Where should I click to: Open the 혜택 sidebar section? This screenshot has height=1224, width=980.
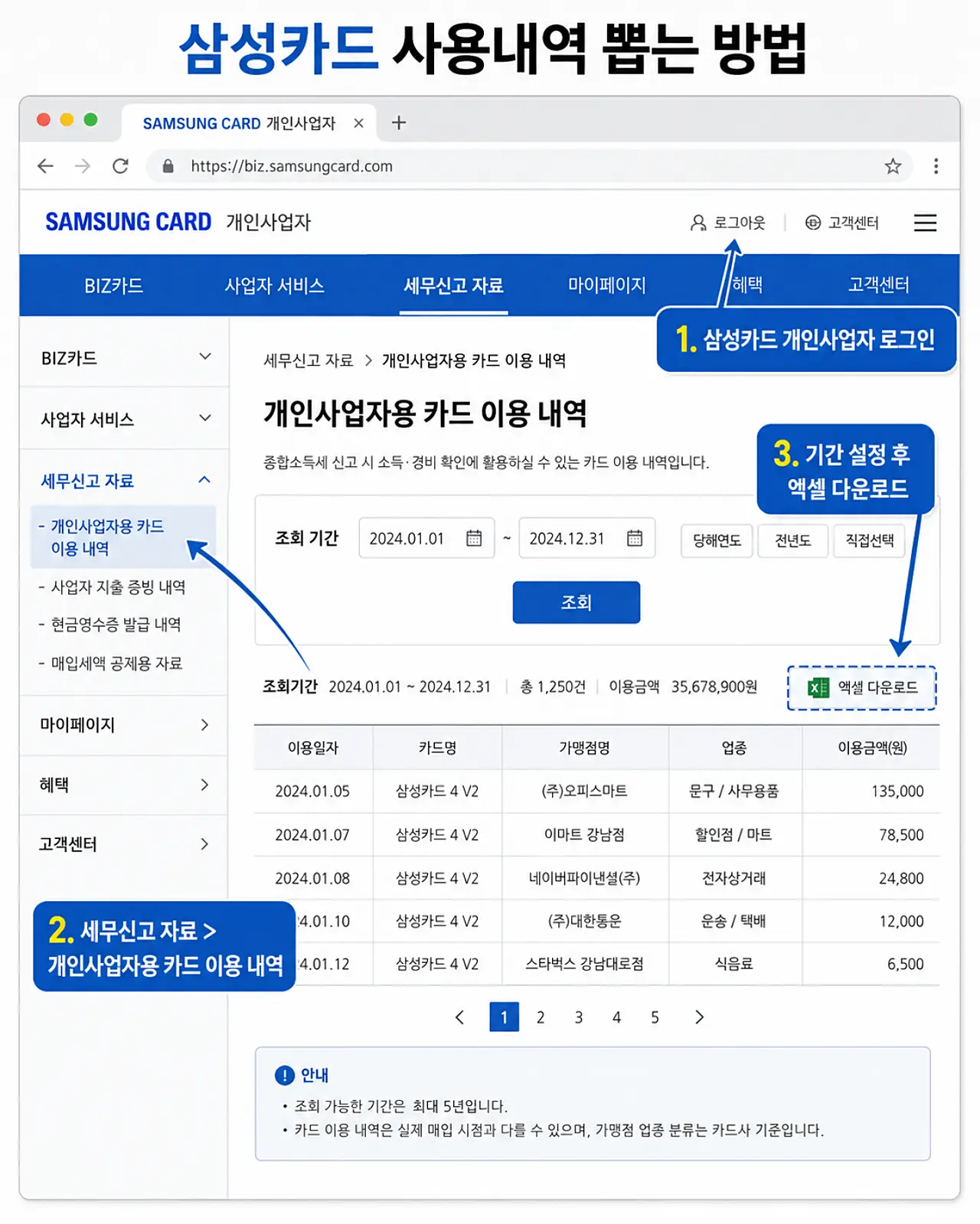[x=124, y=785]
